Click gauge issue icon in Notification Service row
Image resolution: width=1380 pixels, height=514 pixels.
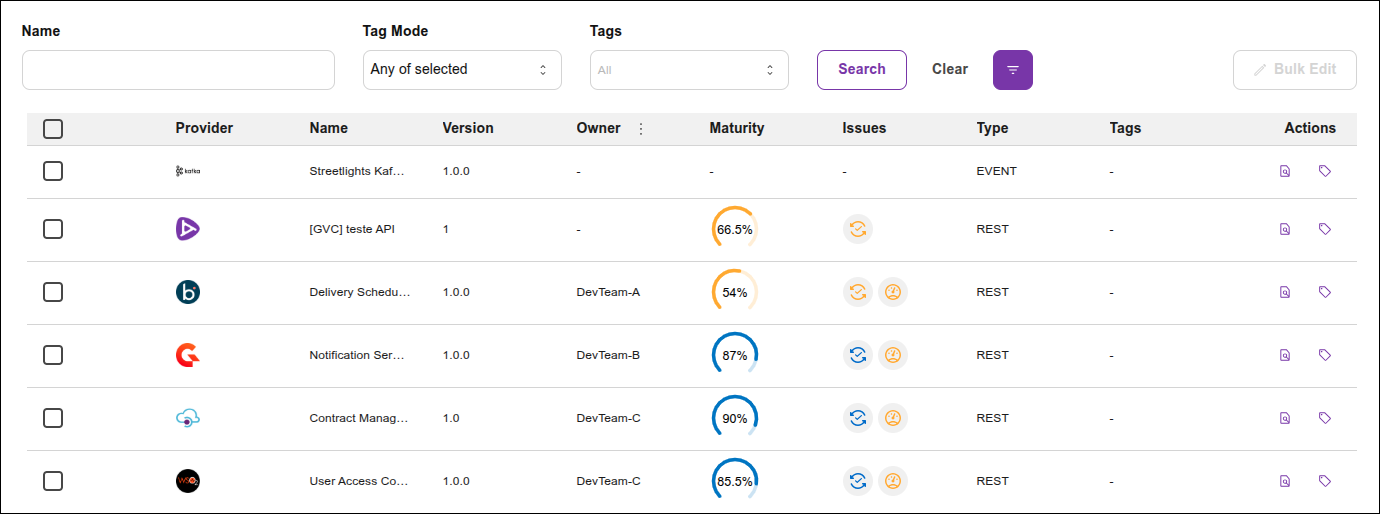tap(893, 355)
